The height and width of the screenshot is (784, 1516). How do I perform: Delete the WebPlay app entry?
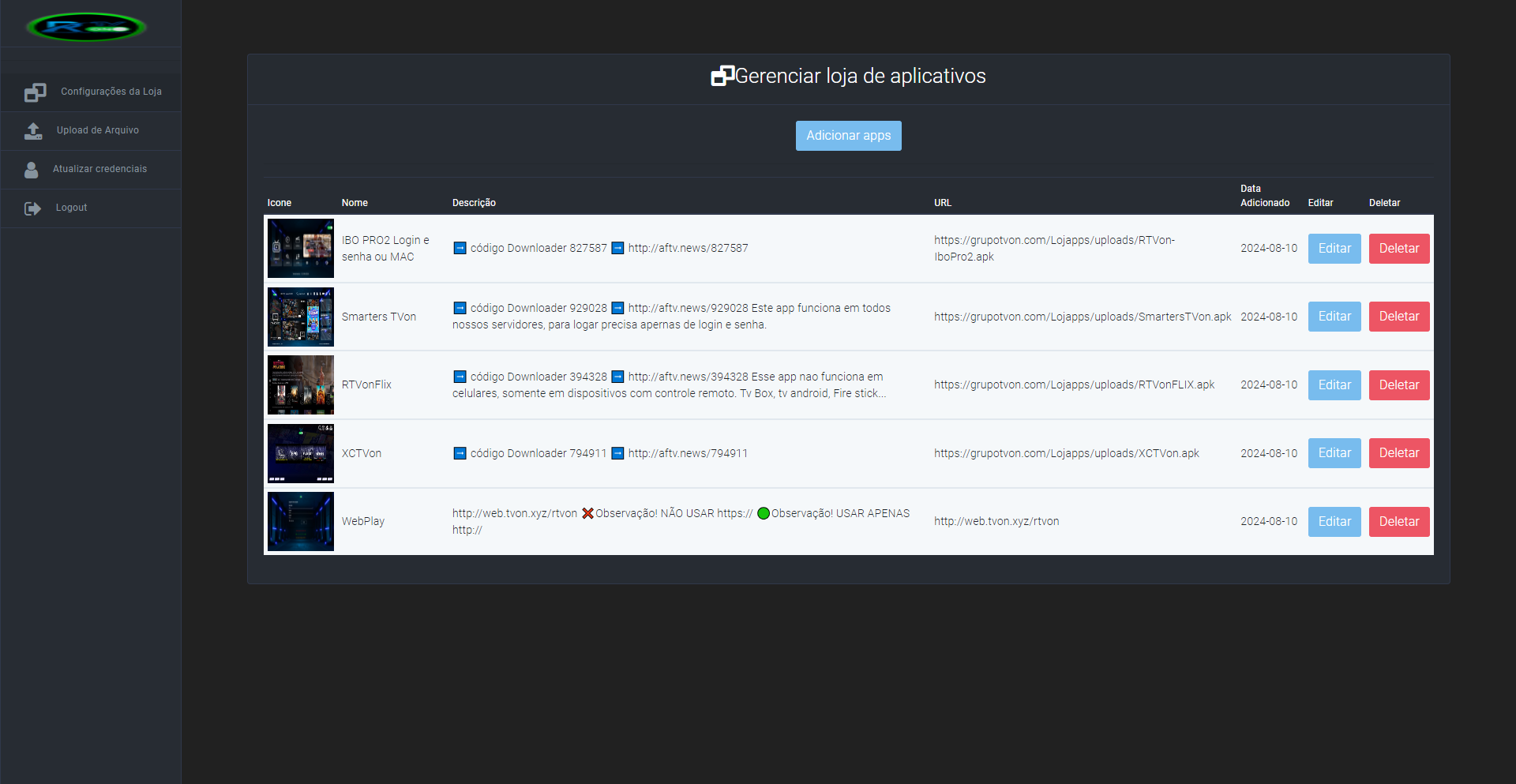click(x=1398, y=522)
